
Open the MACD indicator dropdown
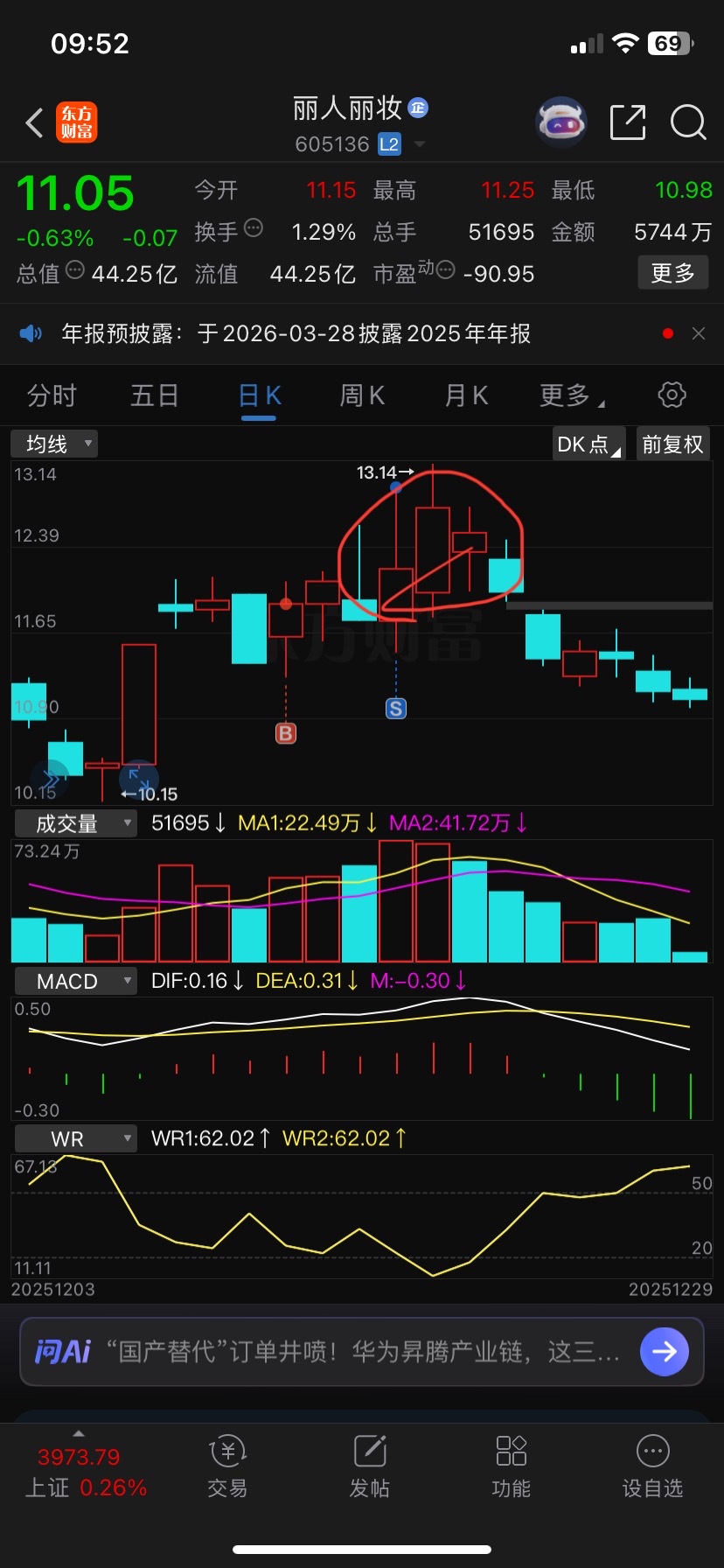point(76,981)
